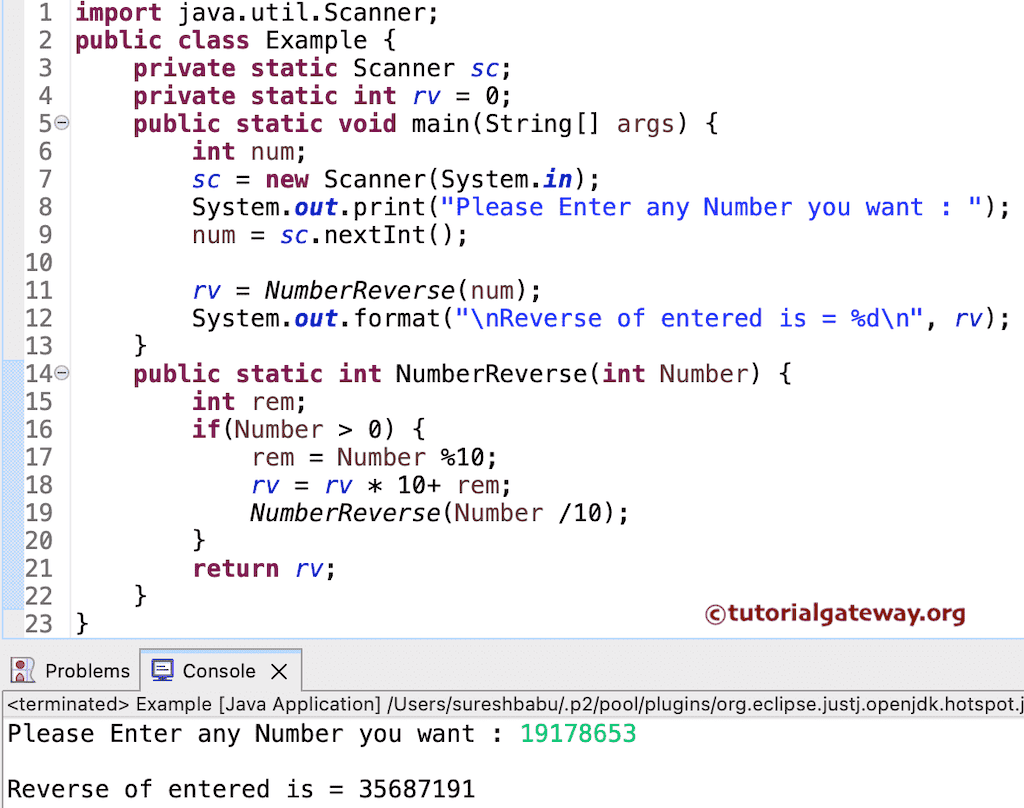Click the Problems tab icon
Viewport: 1024px width, 808px height.
pyautogui.click(x=25, y=671)
